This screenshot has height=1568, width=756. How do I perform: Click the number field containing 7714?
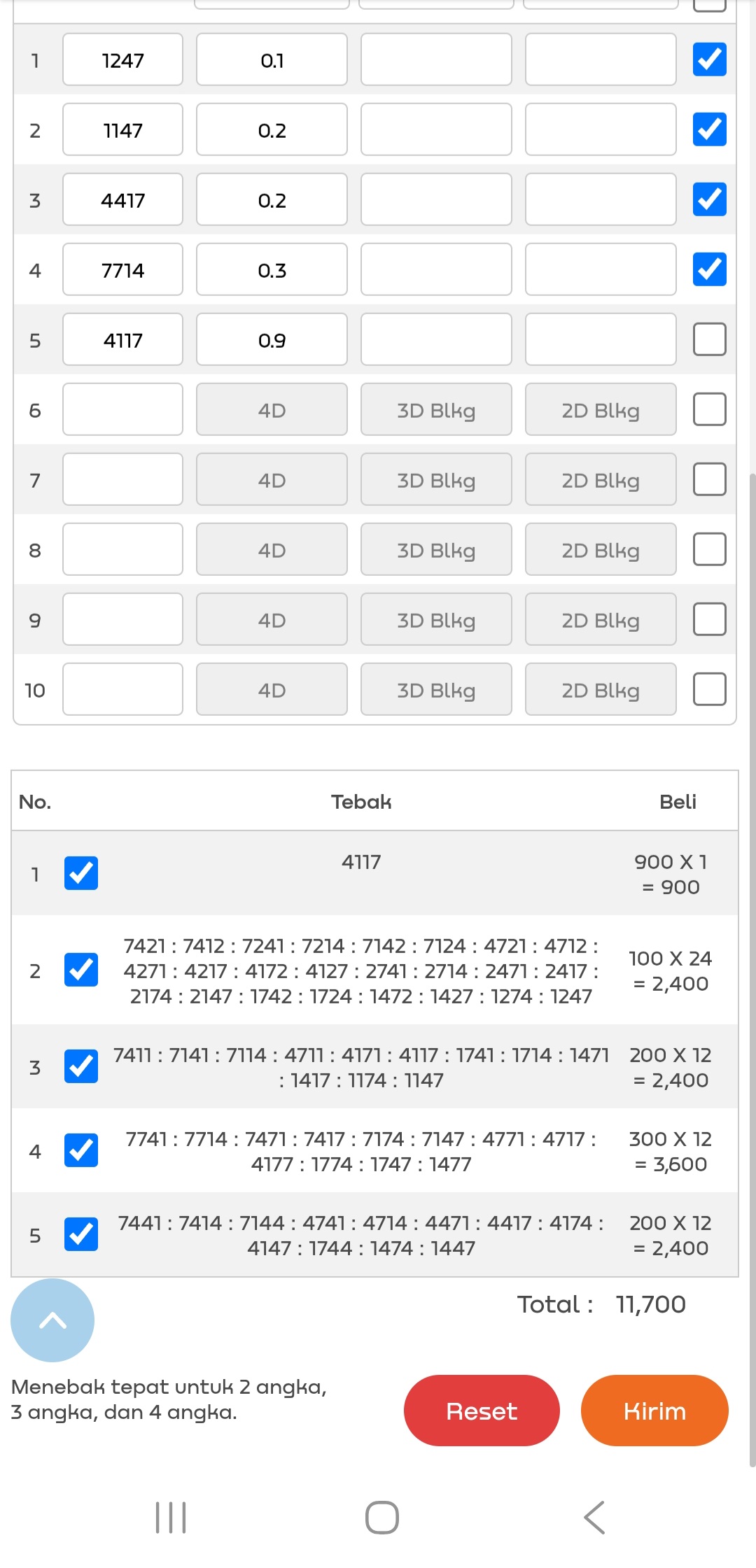click(x=122, y=269)
